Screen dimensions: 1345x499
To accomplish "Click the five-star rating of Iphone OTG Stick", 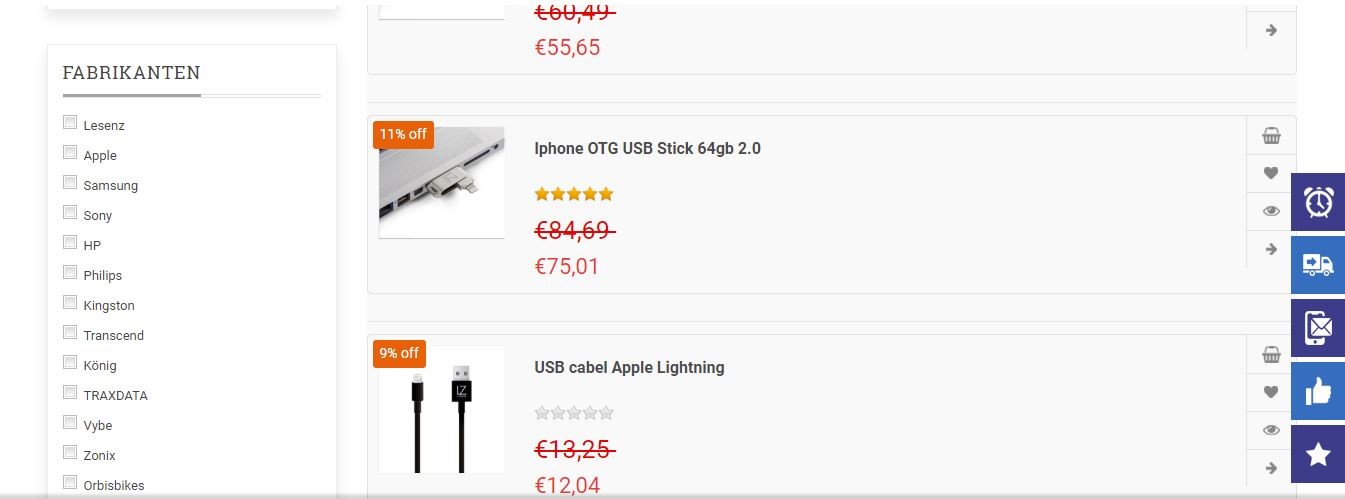I will click(x=574, y=194).
